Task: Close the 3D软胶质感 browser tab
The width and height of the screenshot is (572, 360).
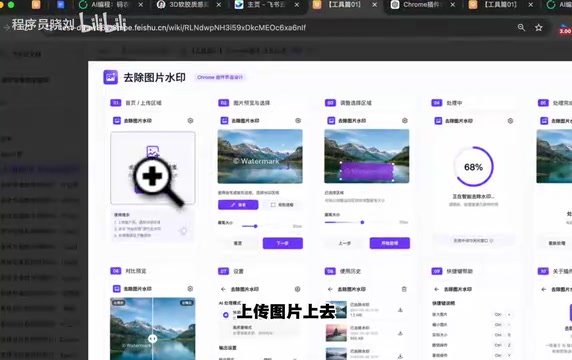Action: [x=219, y=5]
